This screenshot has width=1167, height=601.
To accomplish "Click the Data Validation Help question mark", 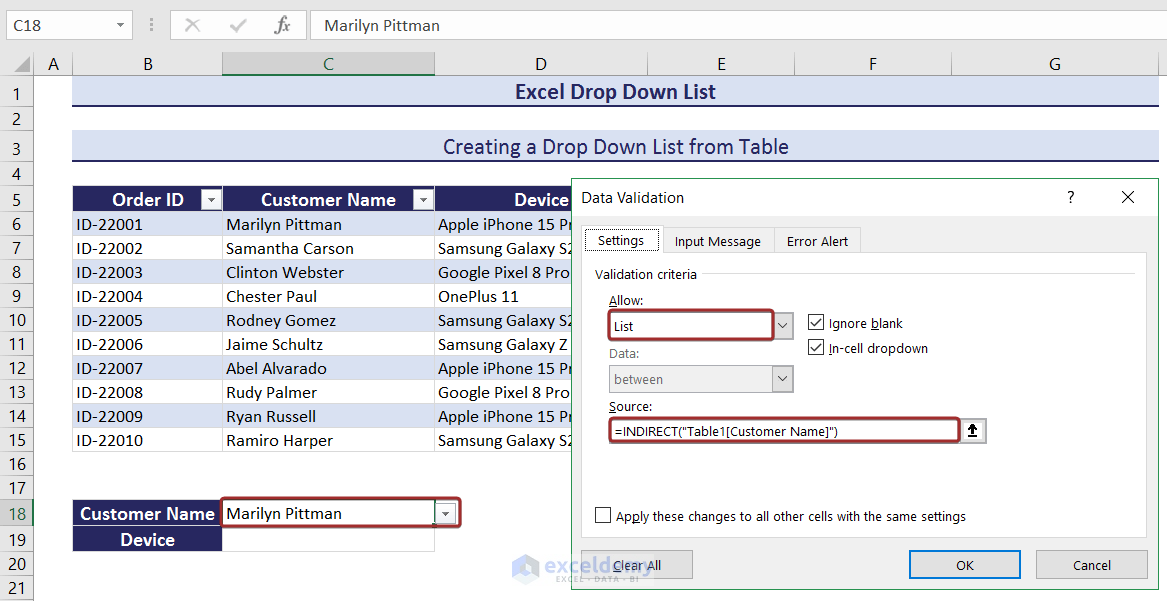I will coord(1071,198).
